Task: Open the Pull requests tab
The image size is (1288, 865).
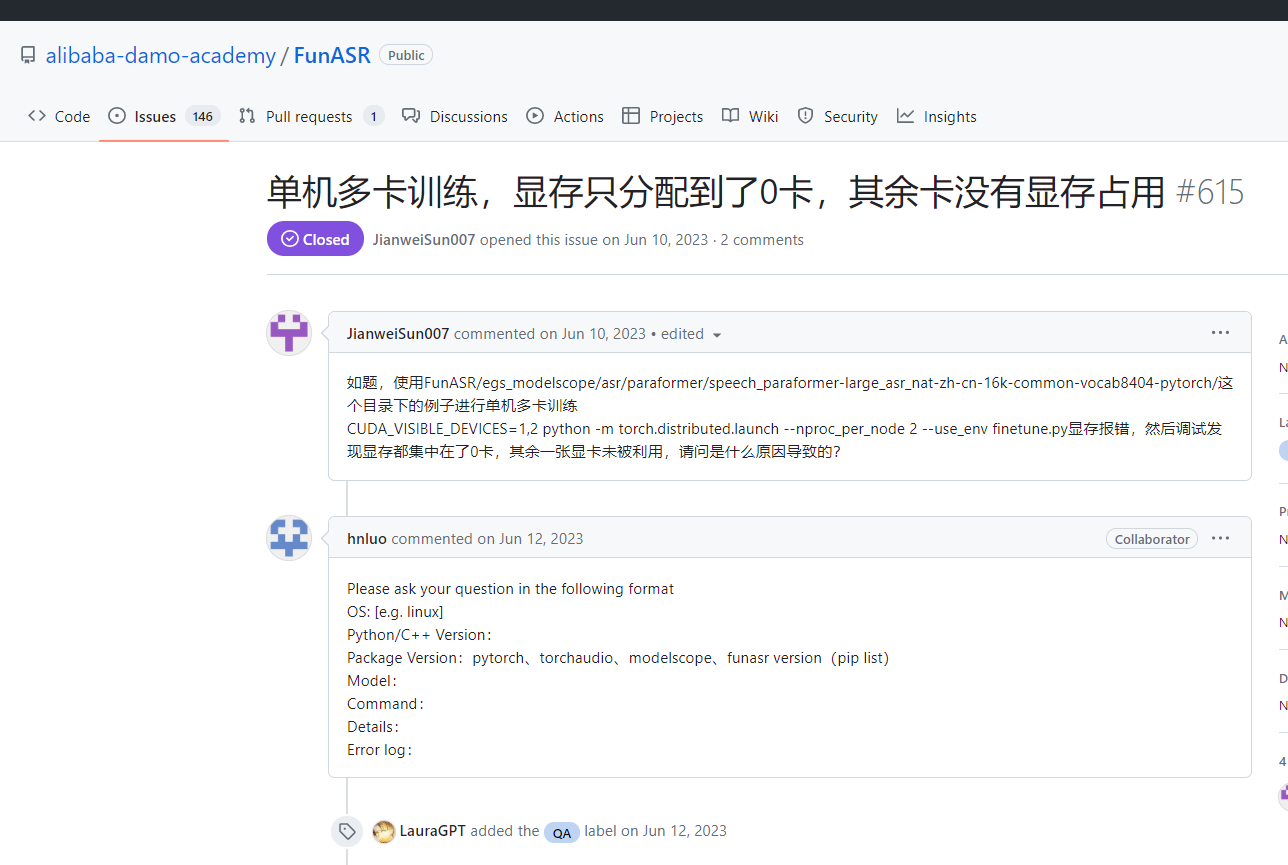Action: coord(311,116)
